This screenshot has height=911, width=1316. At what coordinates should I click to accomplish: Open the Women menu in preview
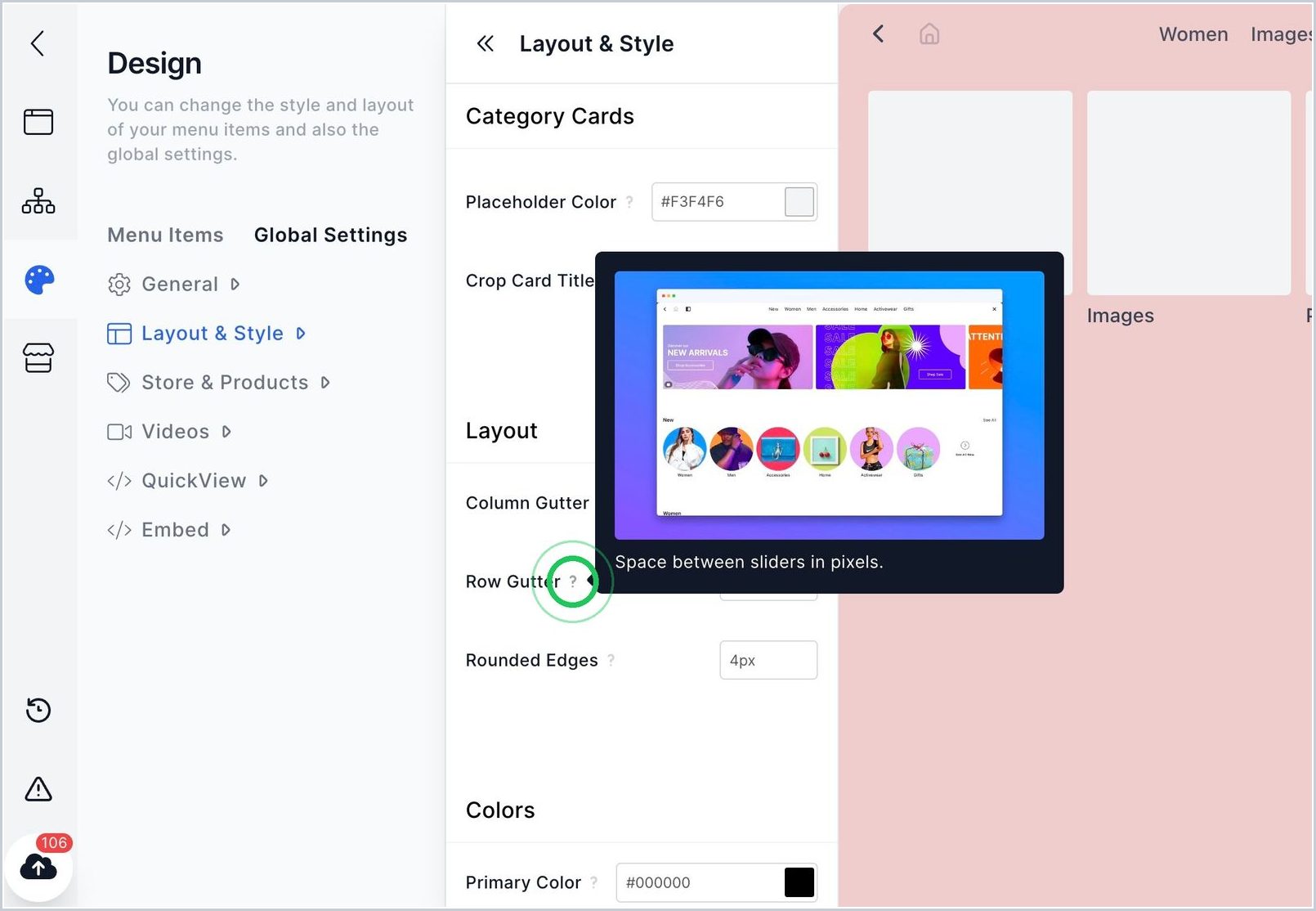[1193, 34]
